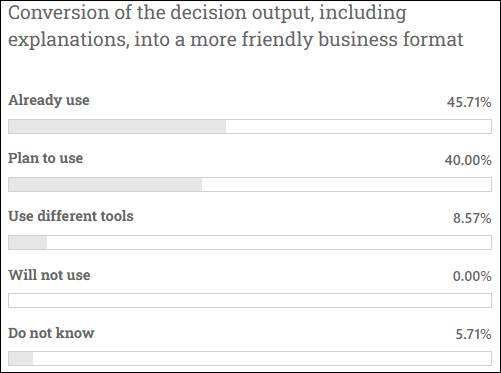501x373 pixels.
Task: Click the filled portion of Already use bar
Action: point(117,126)
